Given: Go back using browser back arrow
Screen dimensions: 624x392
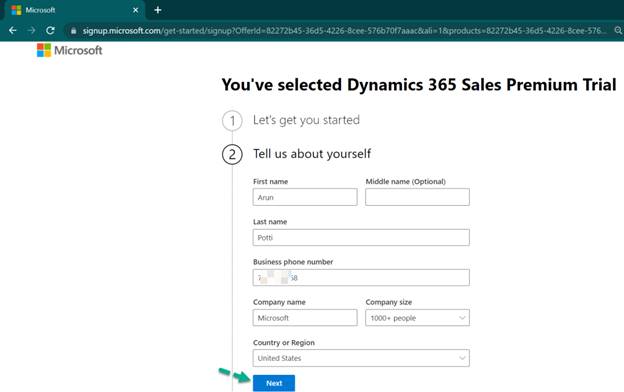Looking at the screenshot, I should (13, 30).
